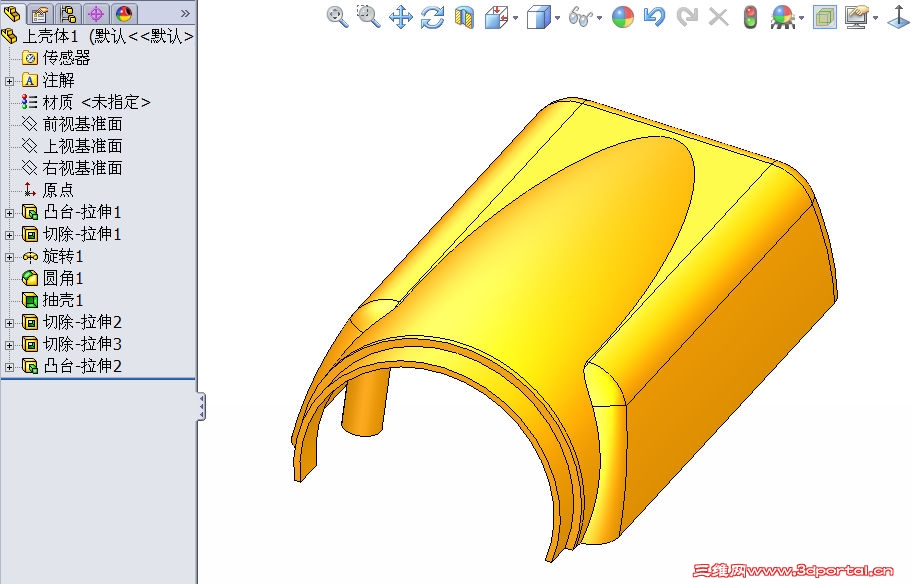Open the Display Style dropdown arrow

tap(558, 17)
